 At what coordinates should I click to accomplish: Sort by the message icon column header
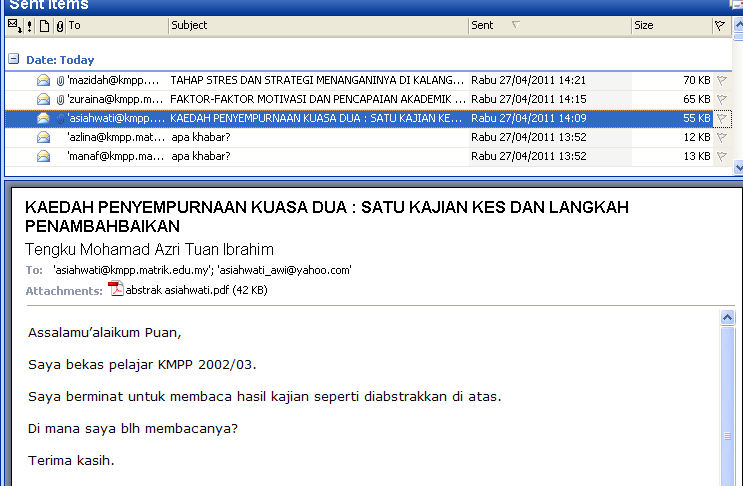45,26
